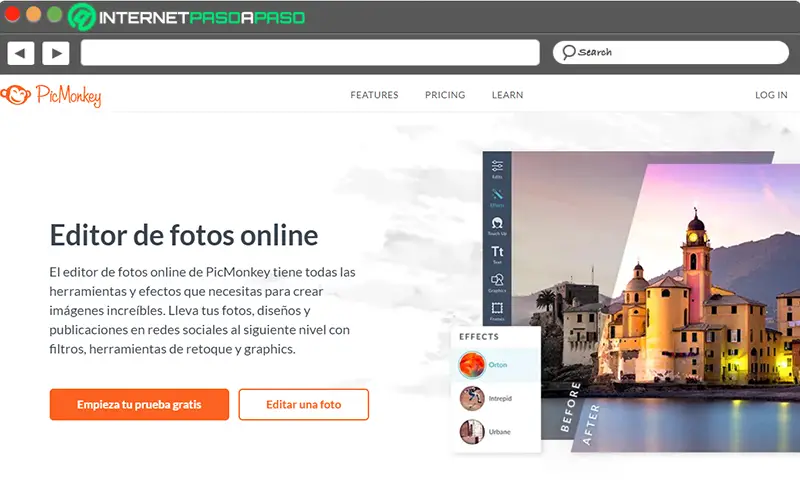Image resolution: width=800 pixels, height=500 pixels.
Task: Open the Graphics shapes icon
Action: click(x=497, y=280)
